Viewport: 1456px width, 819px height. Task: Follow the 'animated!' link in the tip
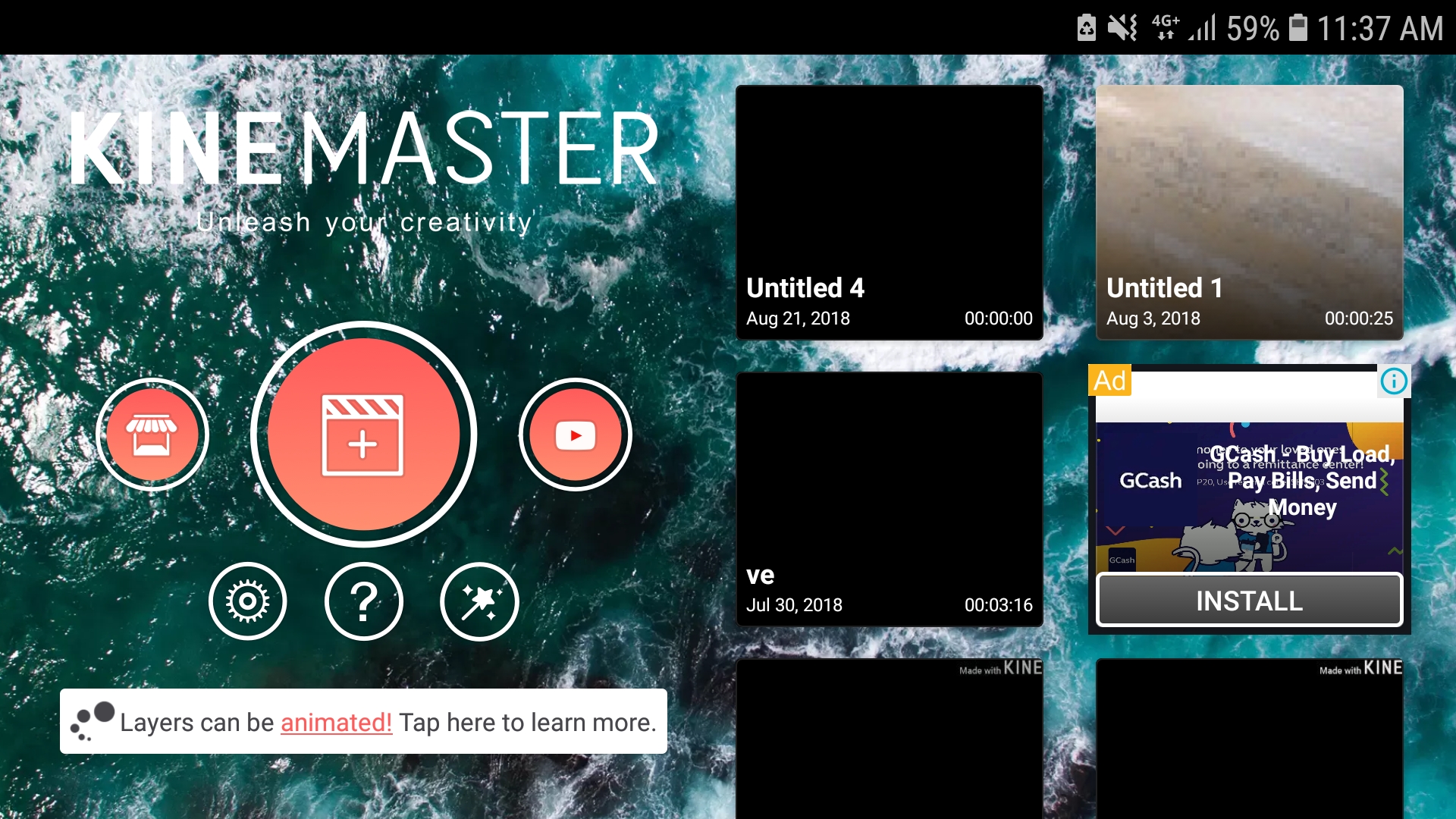(x=336, y=723)
